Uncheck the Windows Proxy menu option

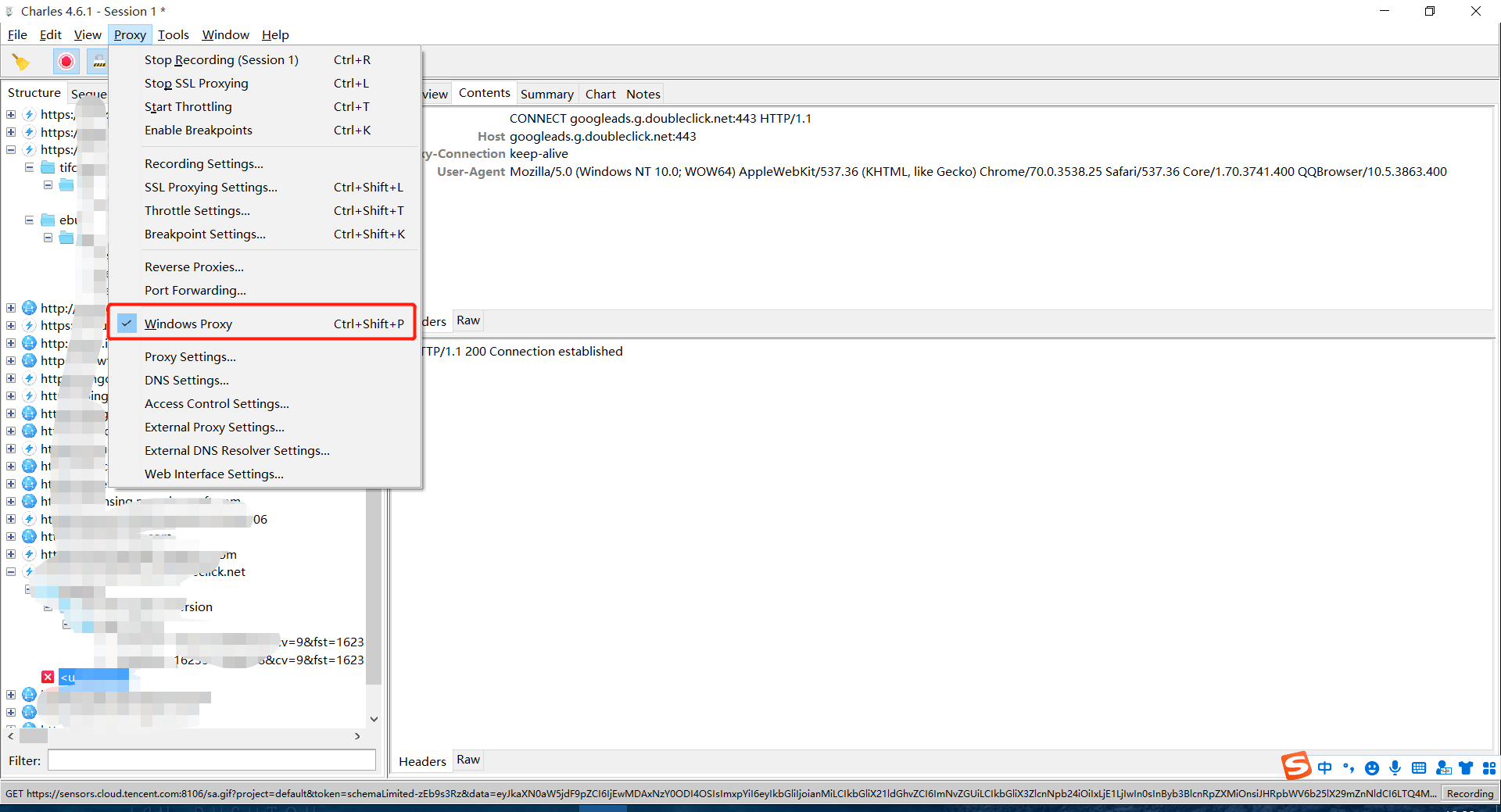pyautogui.click(x=188, y=324)
